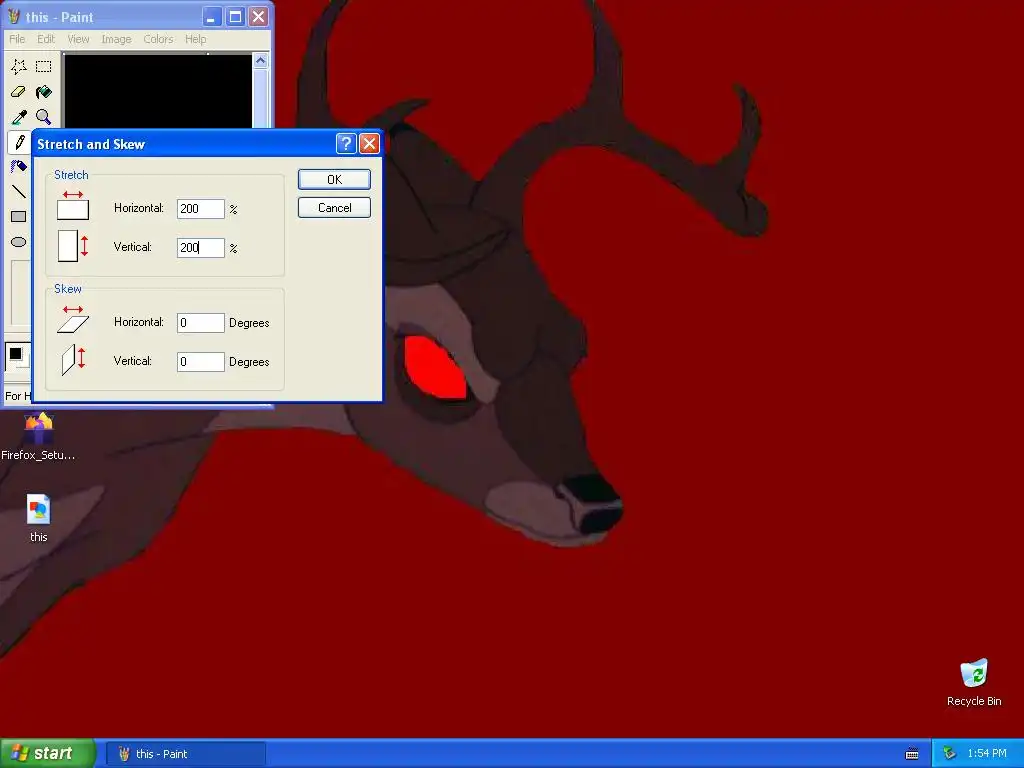Choose the Airbrush tool in Paint

18,167
